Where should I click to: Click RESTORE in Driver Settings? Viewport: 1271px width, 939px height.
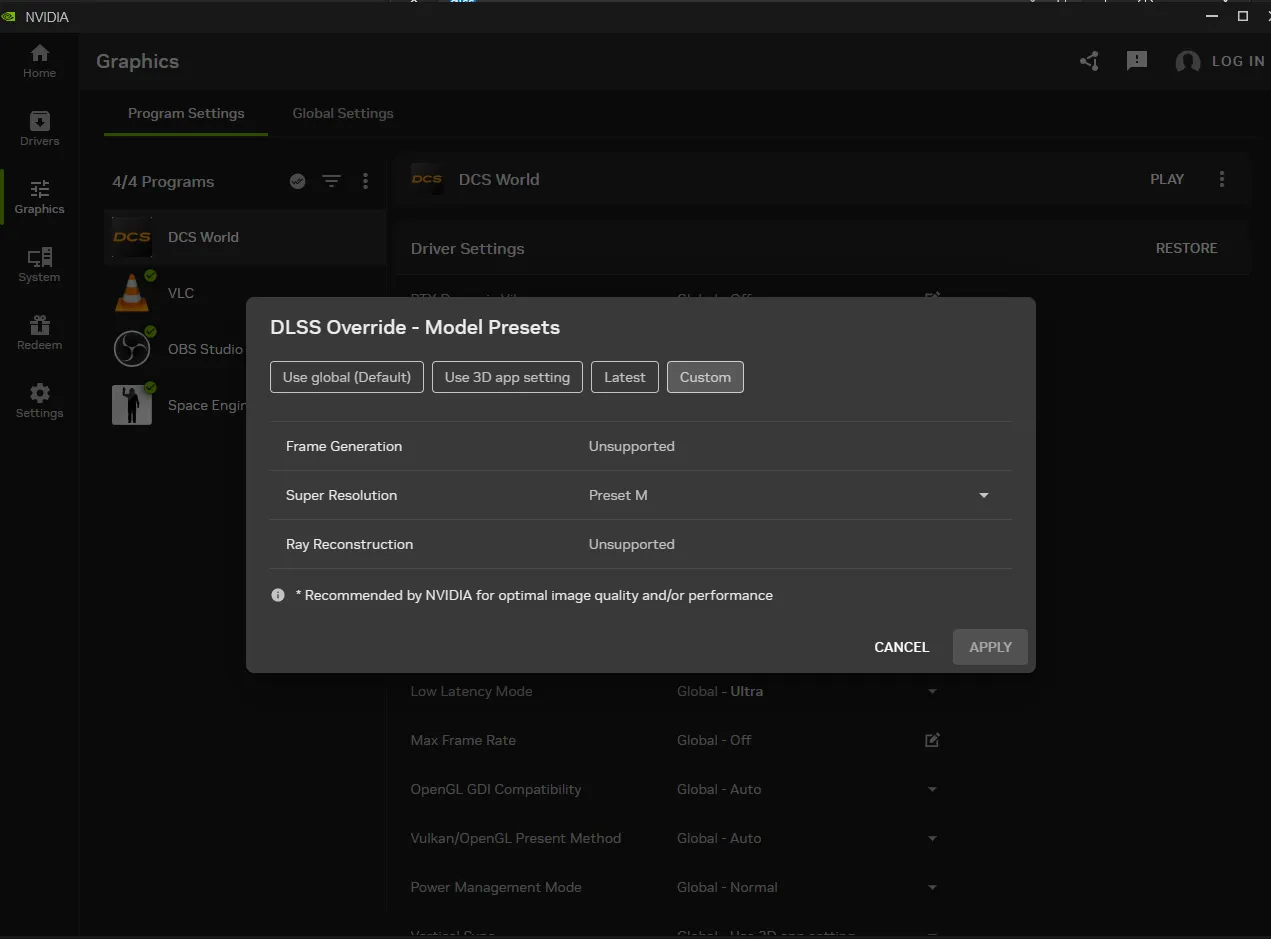click(x=1187, y=248)
